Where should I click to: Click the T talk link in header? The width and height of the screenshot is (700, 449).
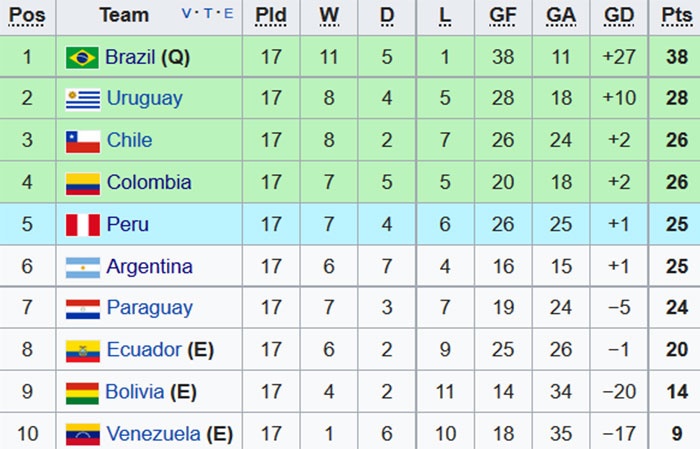coord(207,14)
